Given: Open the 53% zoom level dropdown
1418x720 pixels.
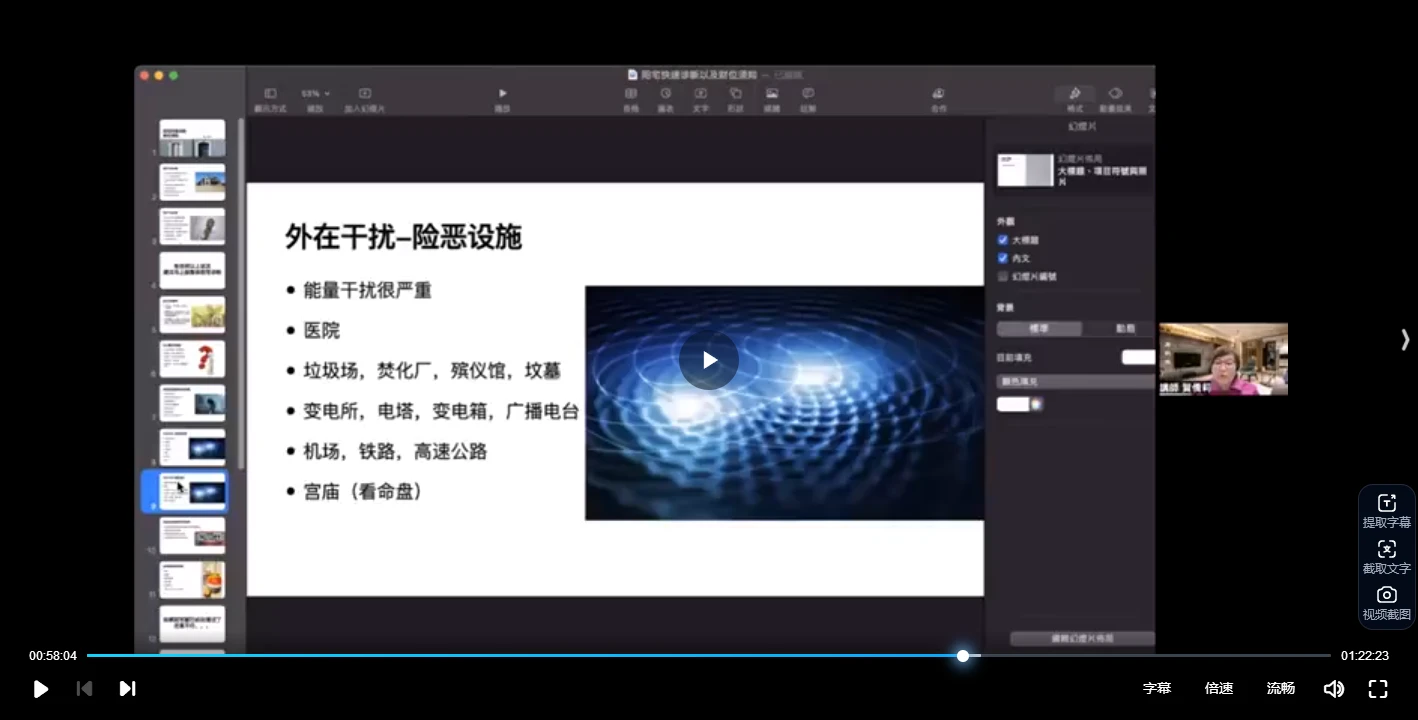Looking at the screenshot, I should (314, 92).
